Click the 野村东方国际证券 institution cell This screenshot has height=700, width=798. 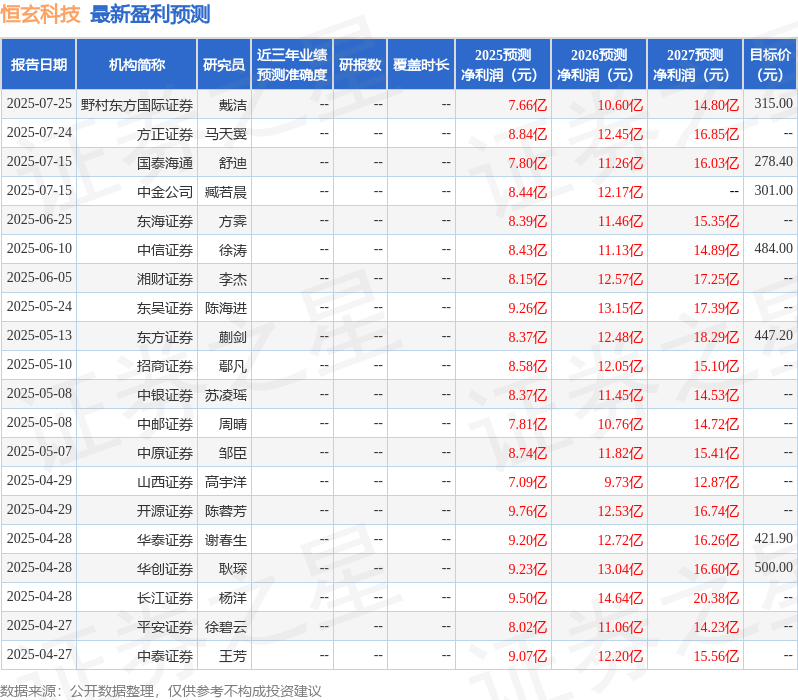[x=137, y=105]
